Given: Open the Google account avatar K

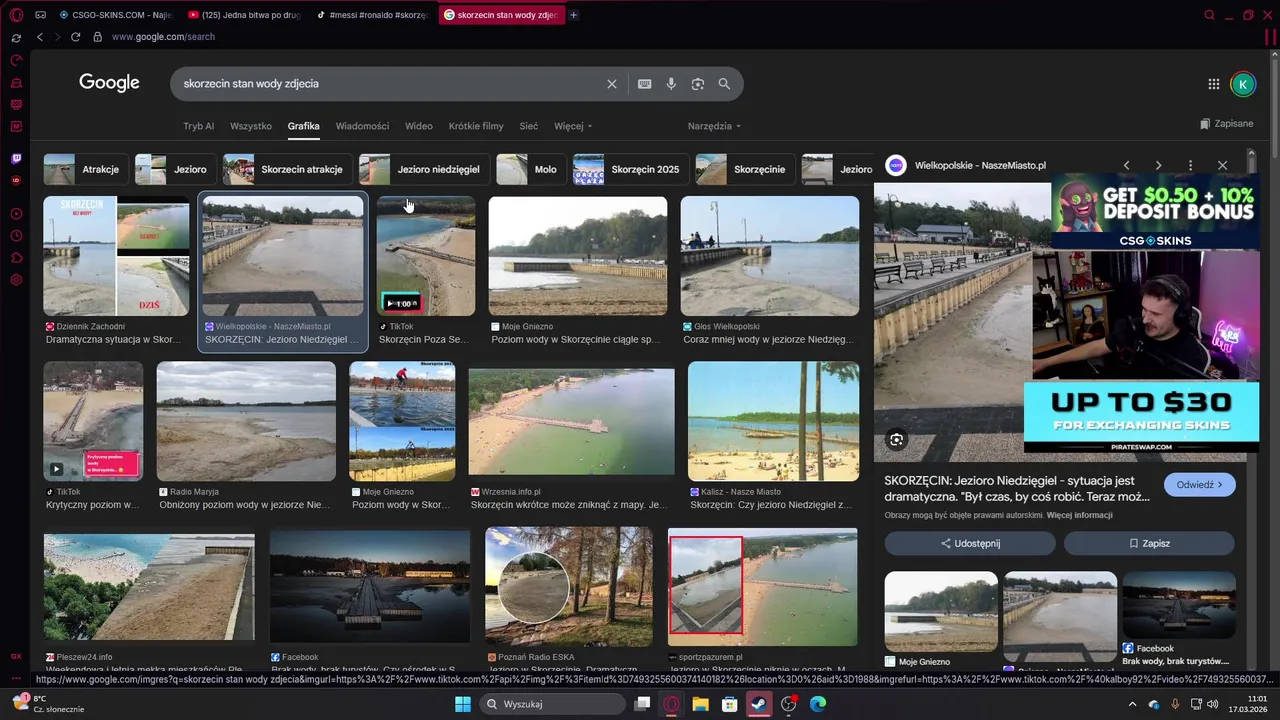Looking at the screenshot, I should click(1242, 84).
